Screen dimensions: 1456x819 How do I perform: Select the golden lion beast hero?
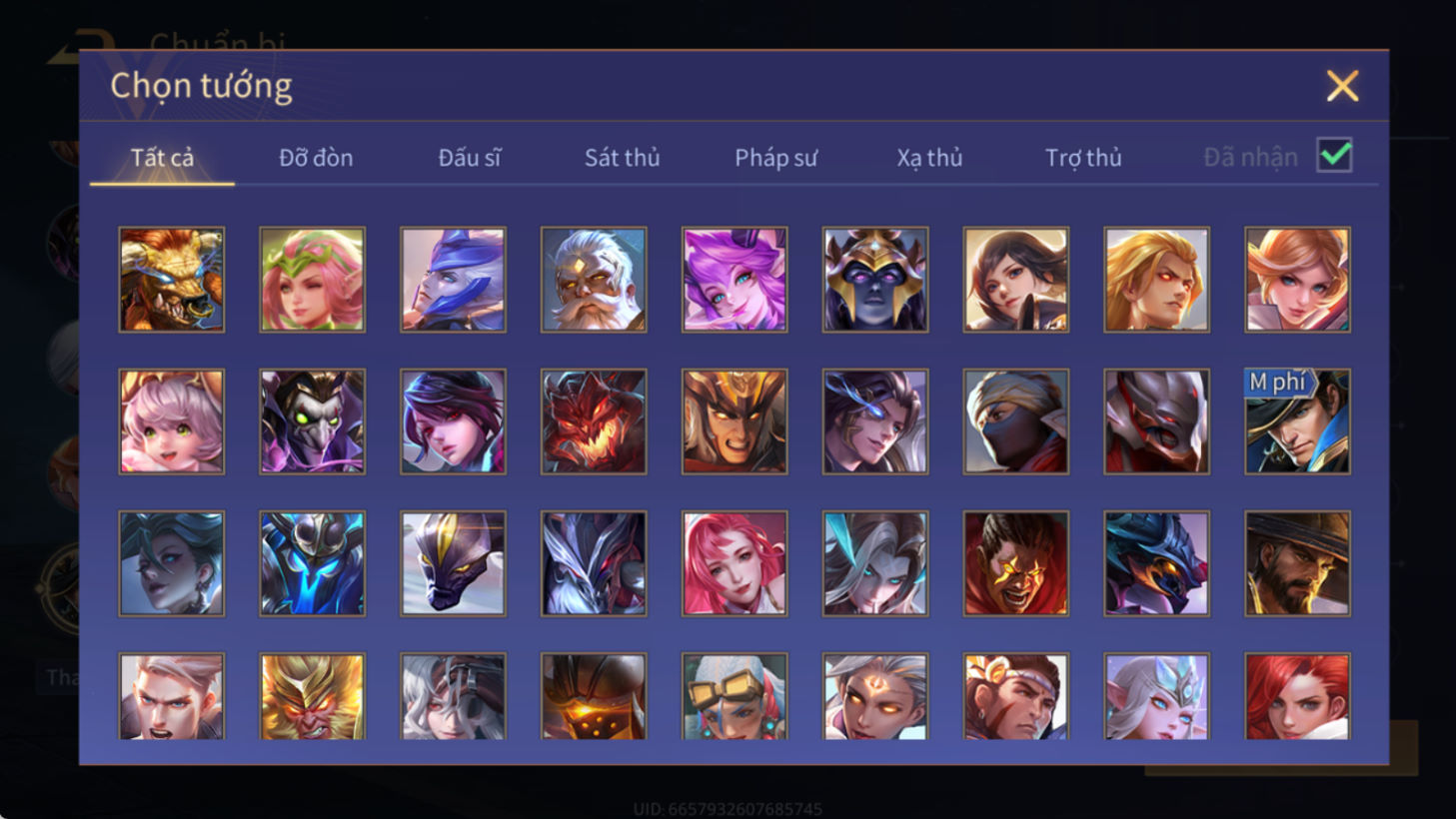pos(172,280)
